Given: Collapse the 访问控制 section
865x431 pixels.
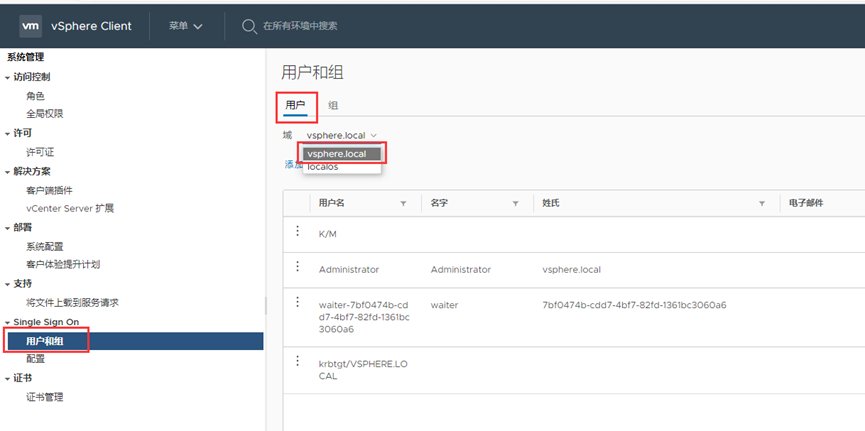Looking at the screenshot, I should pos(7,78).
